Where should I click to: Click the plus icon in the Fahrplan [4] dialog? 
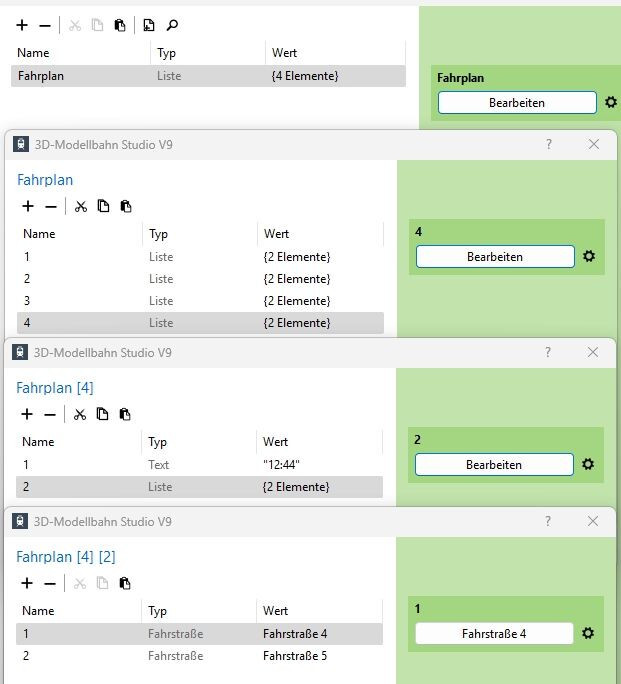[x=27, y=414]
